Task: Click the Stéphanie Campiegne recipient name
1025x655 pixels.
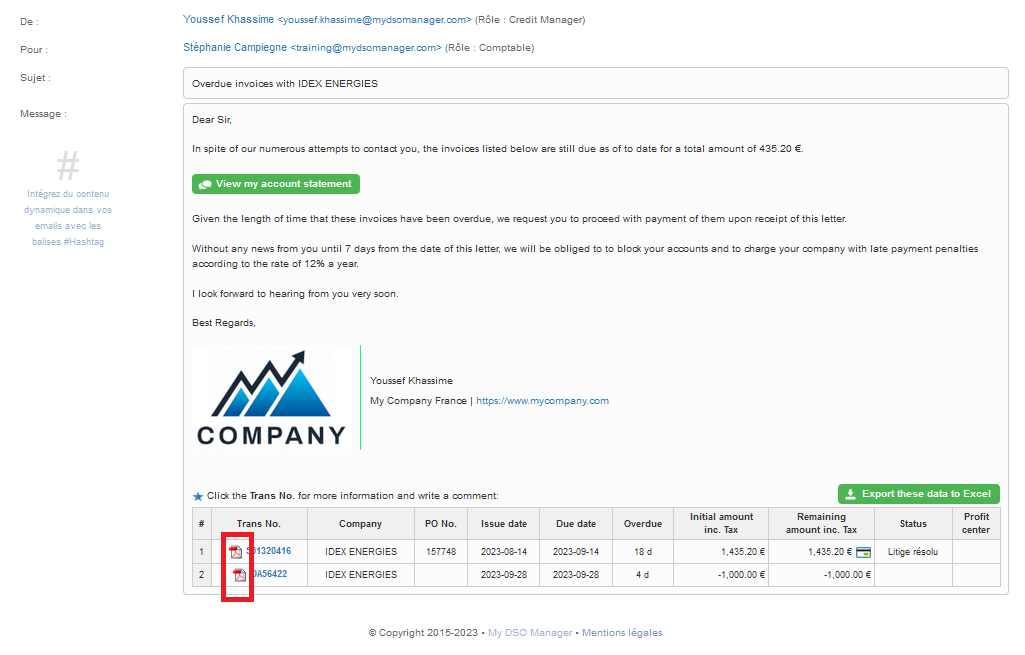Action: [235, 48]
